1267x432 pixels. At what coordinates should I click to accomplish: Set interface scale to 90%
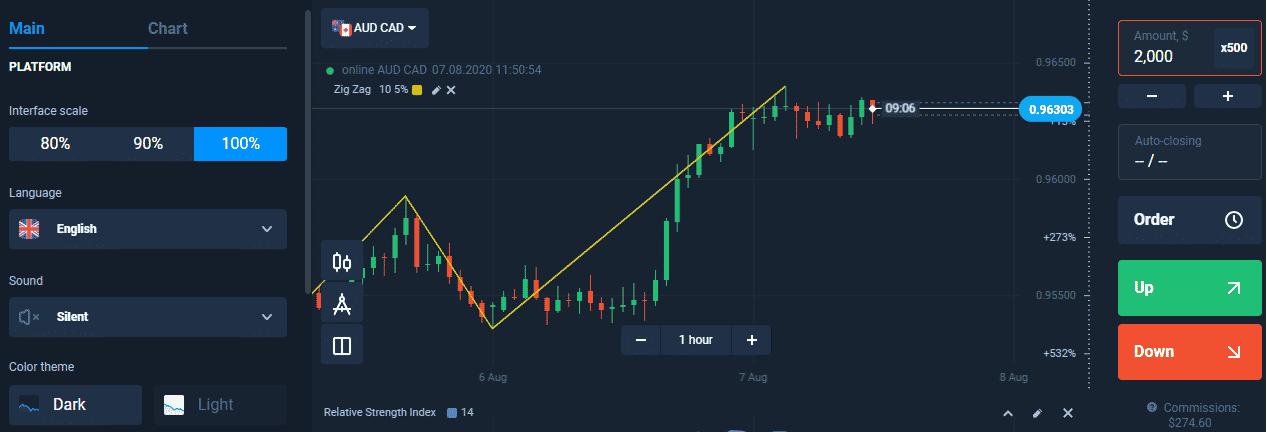[x=148, y=144]
